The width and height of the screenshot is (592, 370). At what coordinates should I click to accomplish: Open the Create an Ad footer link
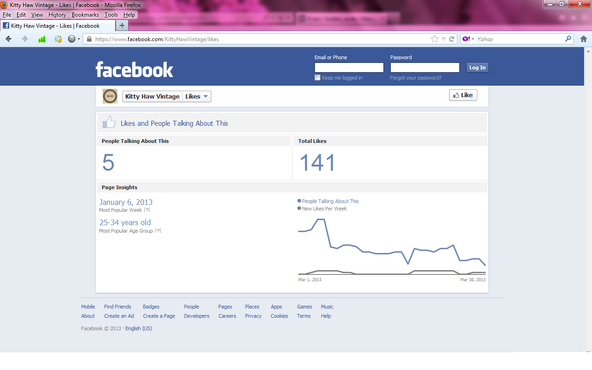tap(119, 316)
